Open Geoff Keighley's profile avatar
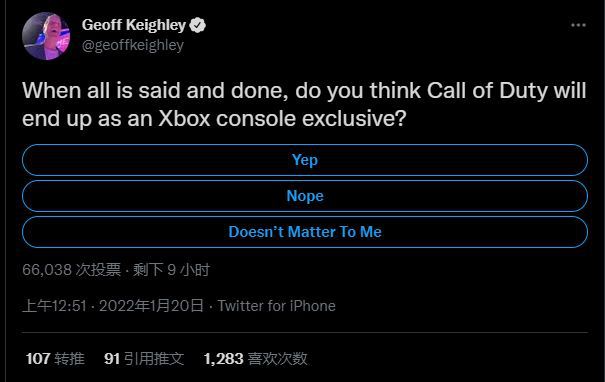 (46, 36)
